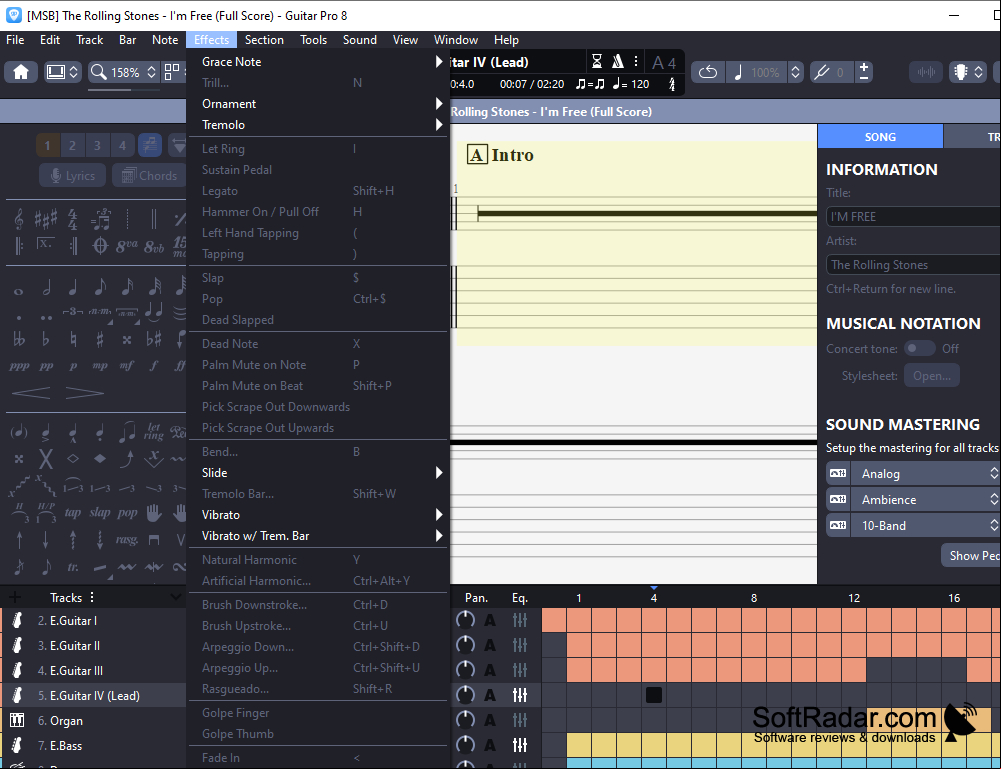Expand the Vibrato submenu
Viewport: 1001px width, 769px height.
click(x=320, y=515)
